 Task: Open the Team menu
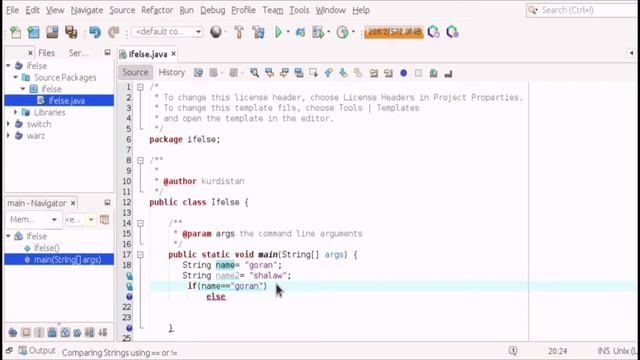273,10
